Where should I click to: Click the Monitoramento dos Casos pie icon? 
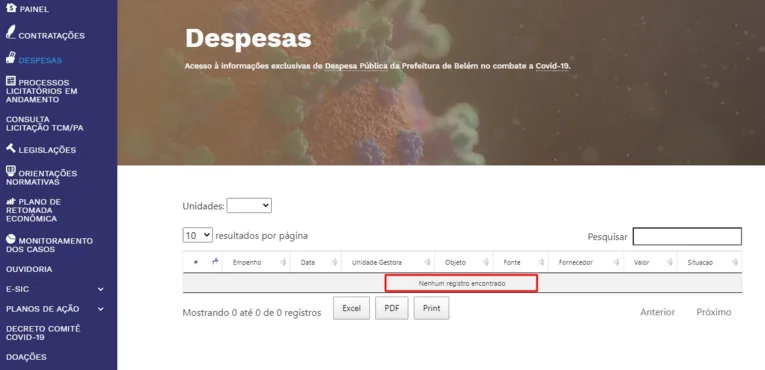[11, 239]
